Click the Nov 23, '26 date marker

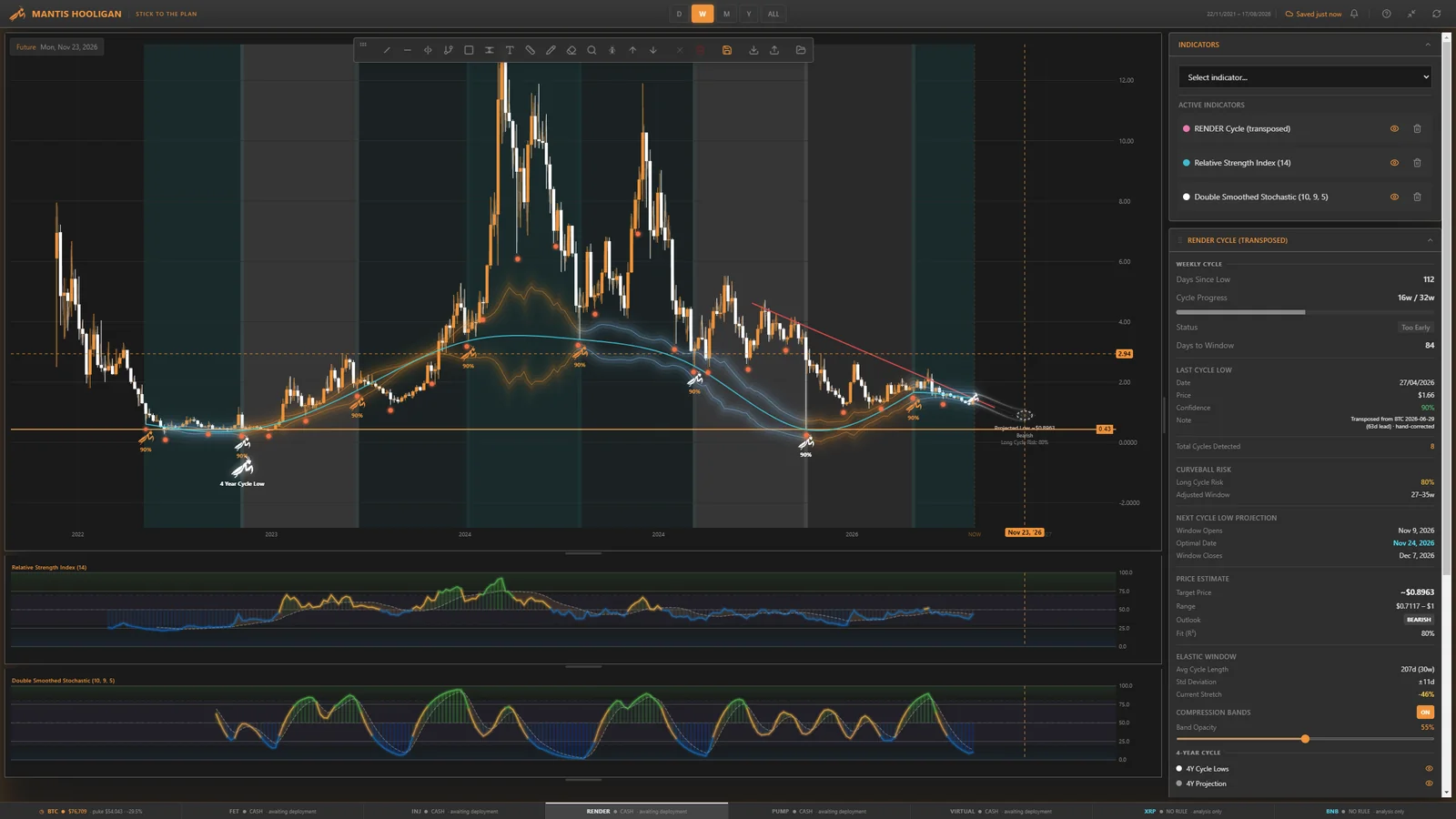coord(1026,532)
